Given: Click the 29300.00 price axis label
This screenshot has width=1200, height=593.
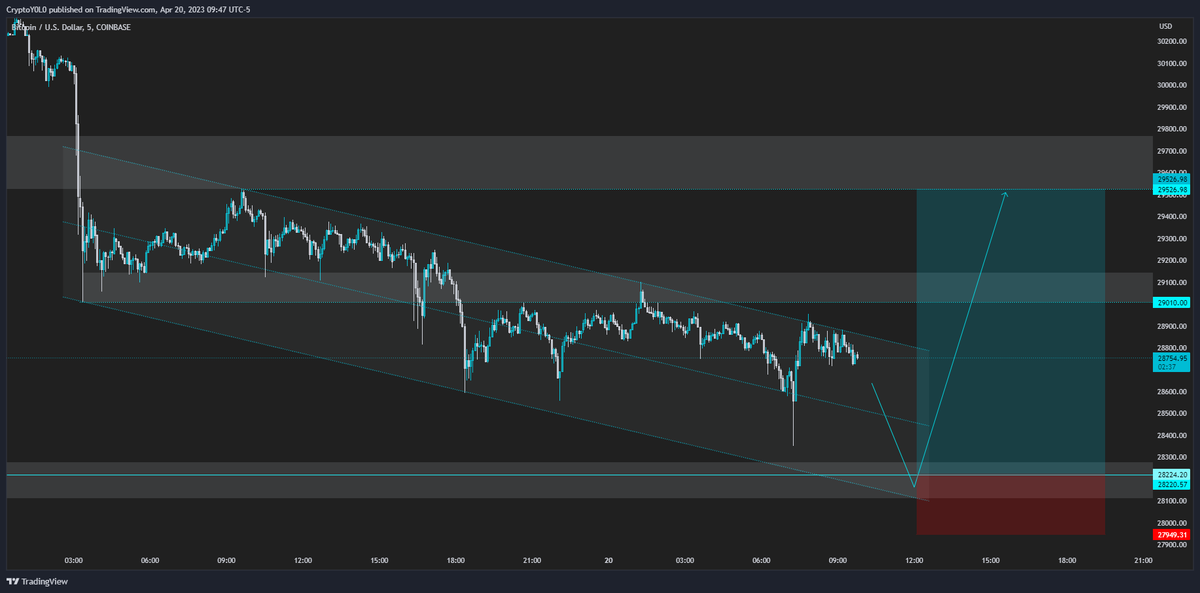Looking at the screenshot, I should pyautogui.click(x=1172, y=239).
